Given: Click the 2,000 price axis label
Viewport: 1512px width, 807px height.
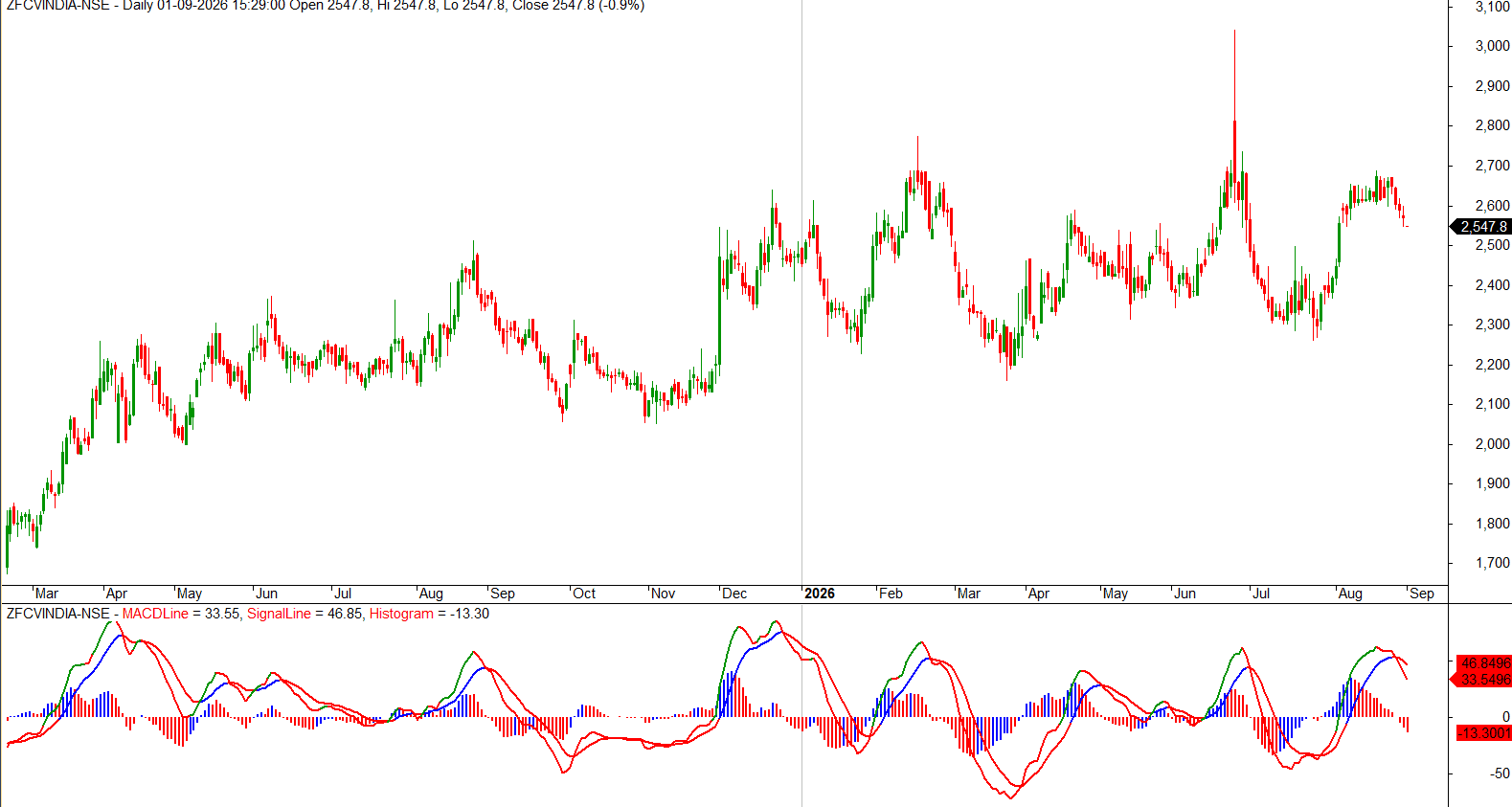Looking at the screenshot, I should pos(1492,444).
